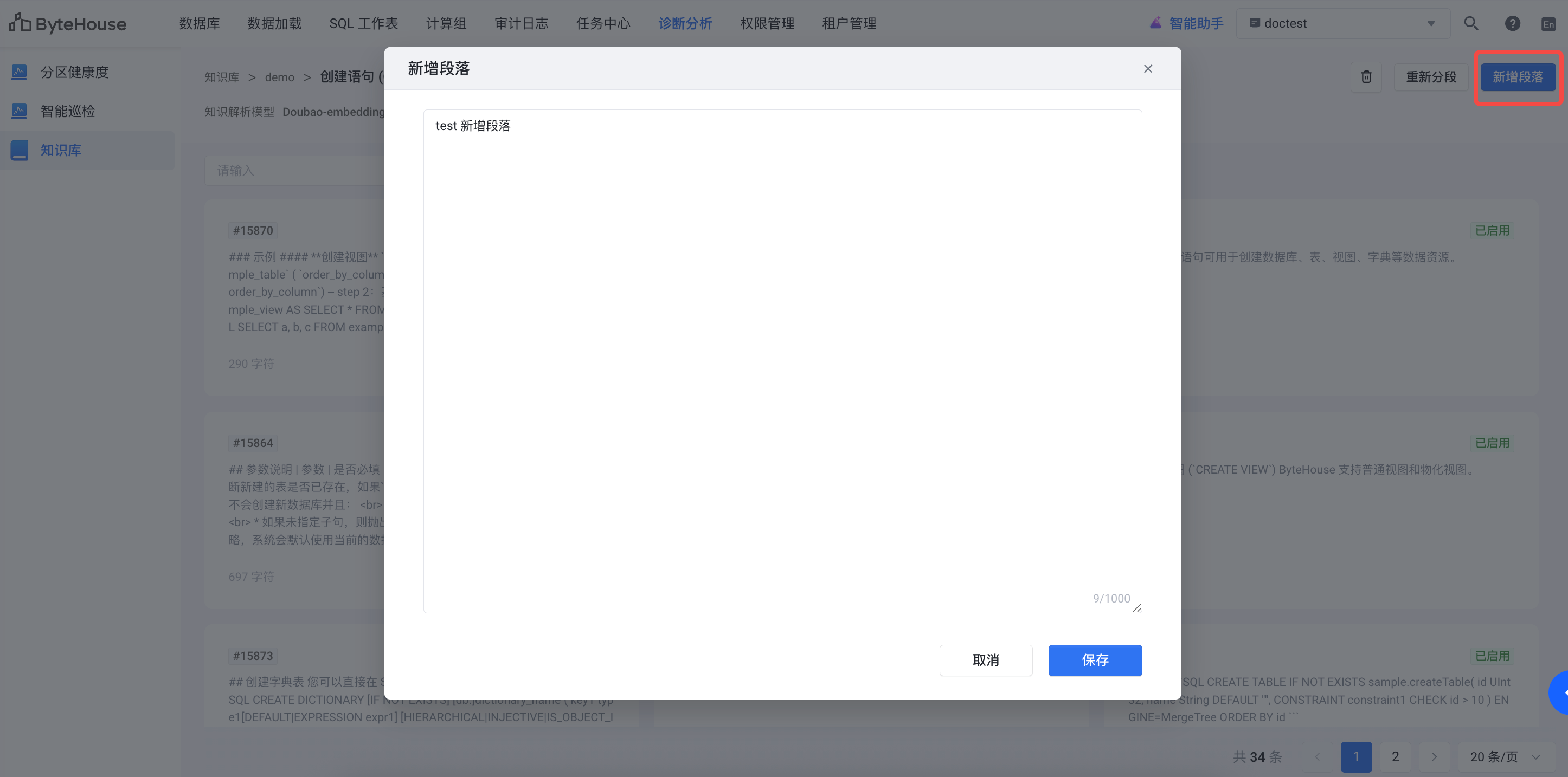Open the SQL 工作表 menu
This screenshot has width=1568, height=777.
point(363,23)
